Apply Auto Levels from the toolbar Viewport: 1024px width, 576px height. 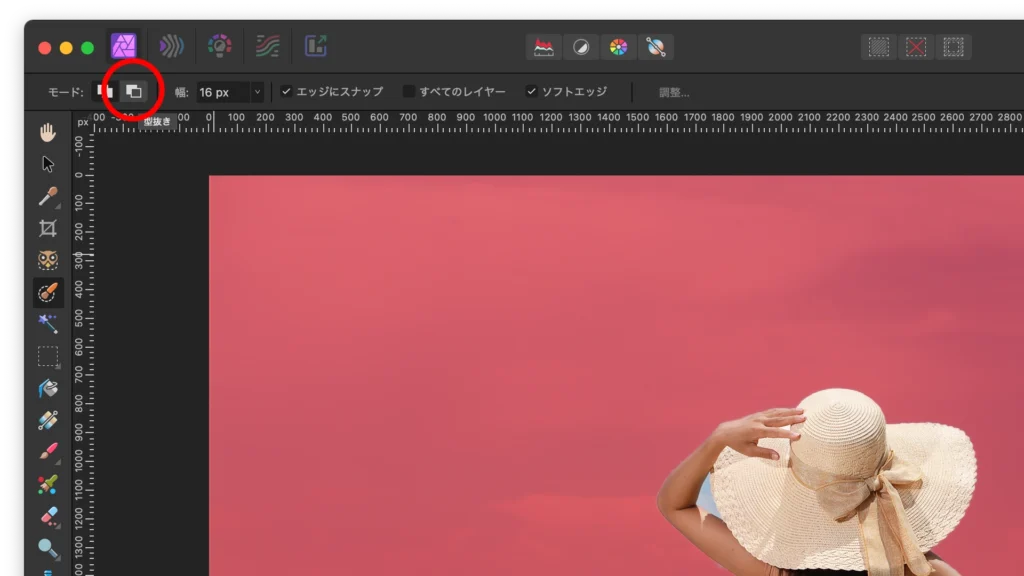point(544,47)
